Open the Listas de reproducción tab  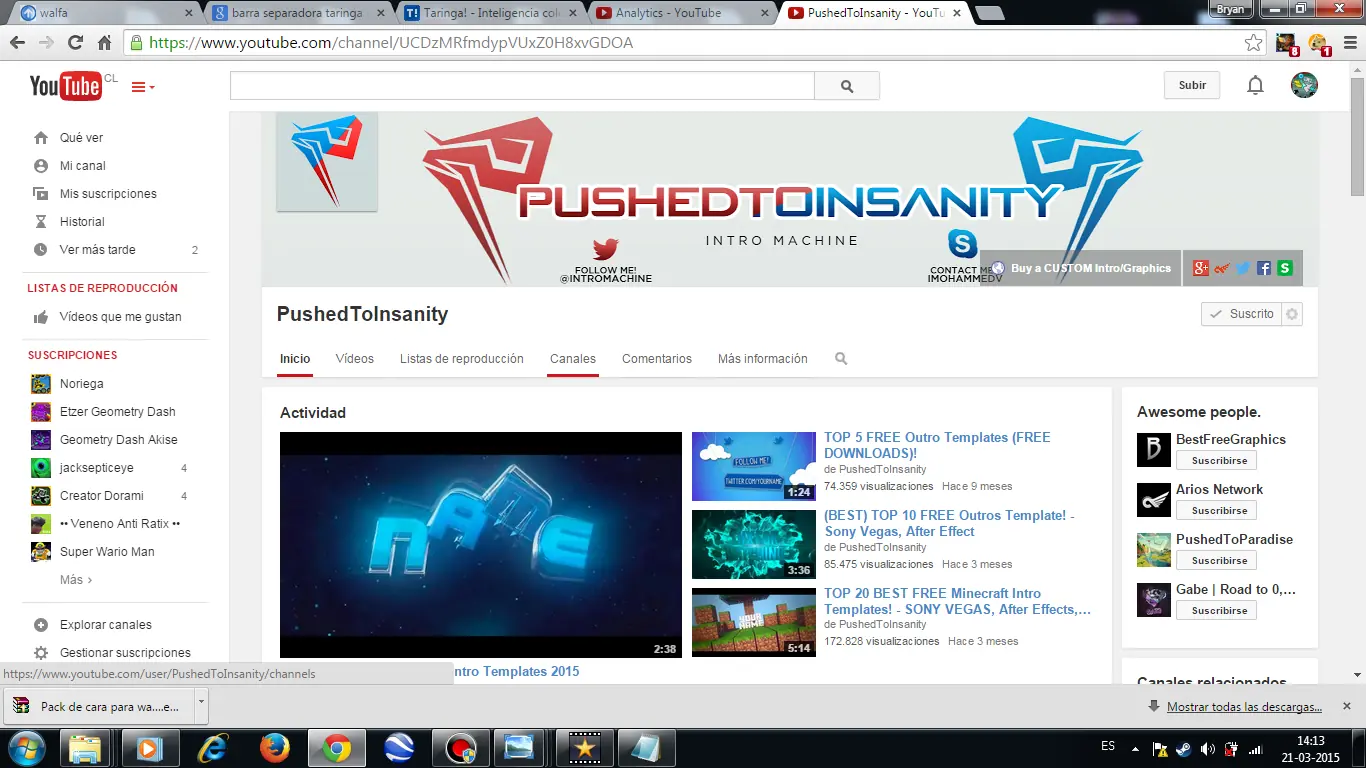point(462,359)
